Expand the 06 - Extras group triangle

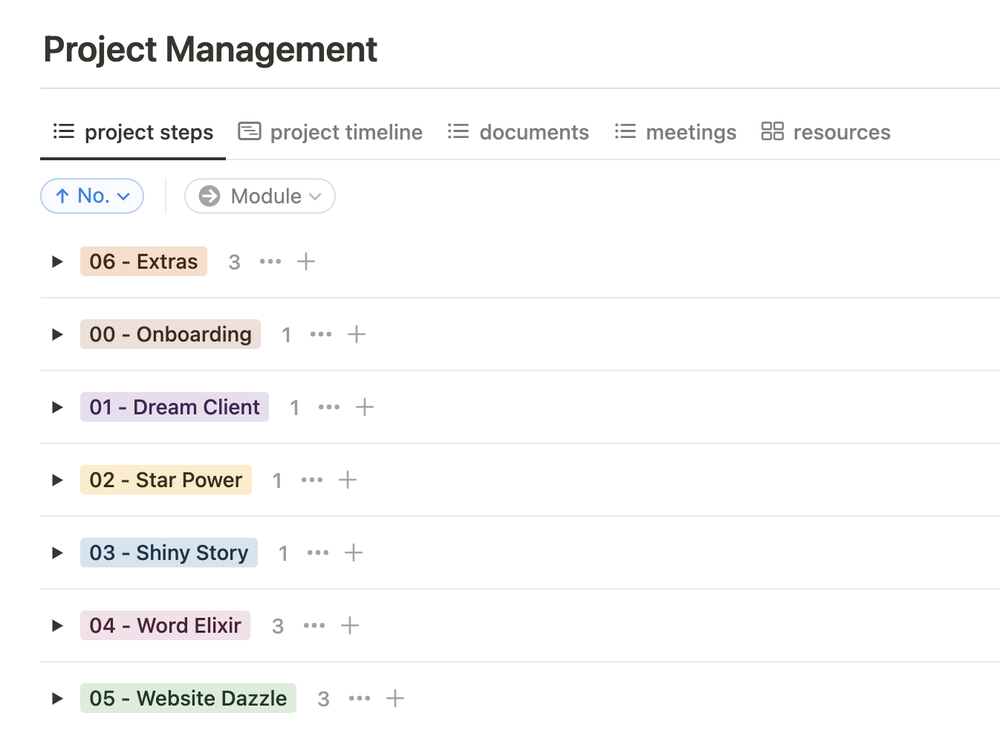coord(57,262)
